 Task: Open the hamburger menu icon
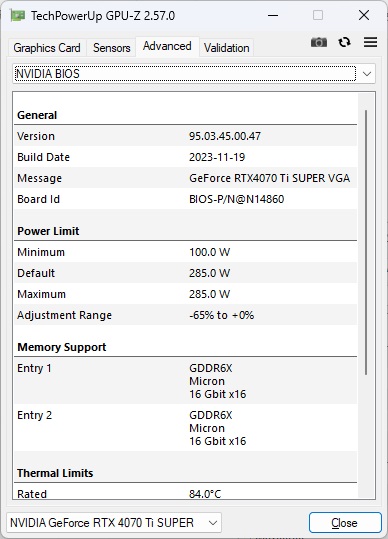pyautogui.click(x=370, y=42)
